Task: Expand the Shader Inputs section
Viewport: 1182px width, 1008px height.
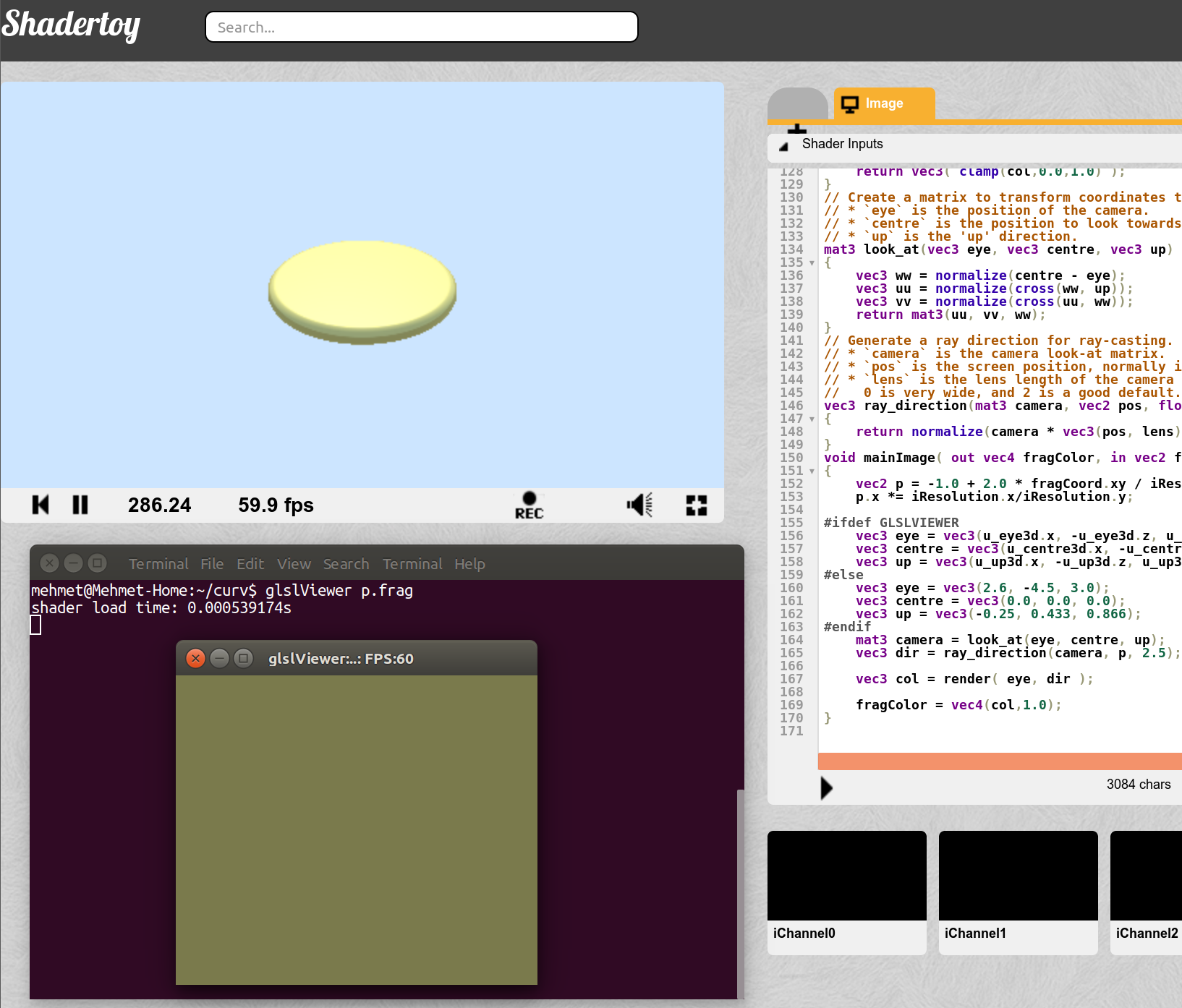Action: (783, 146)
